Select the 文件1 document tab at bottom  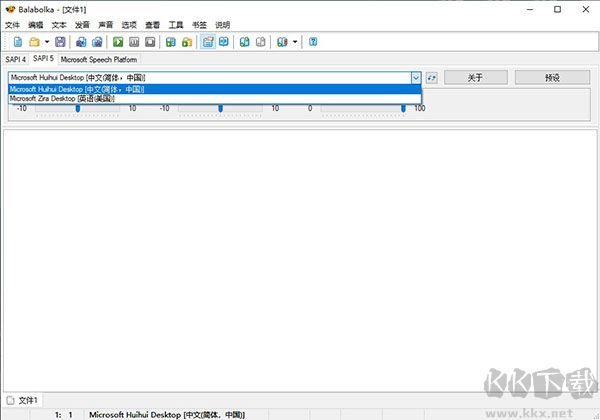coord(23,400)
